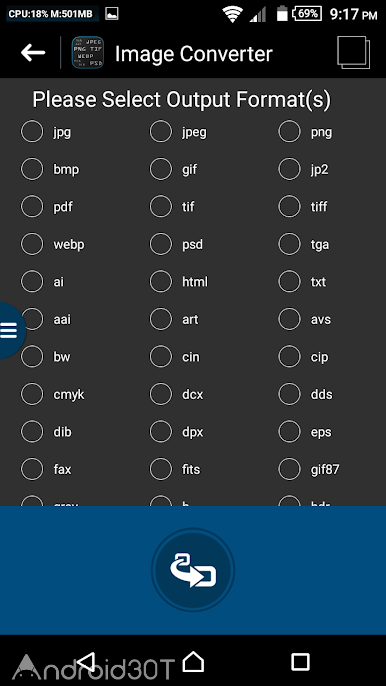Select jpg output format
Screen dimensions: 386x686
(x=46, y=132)
